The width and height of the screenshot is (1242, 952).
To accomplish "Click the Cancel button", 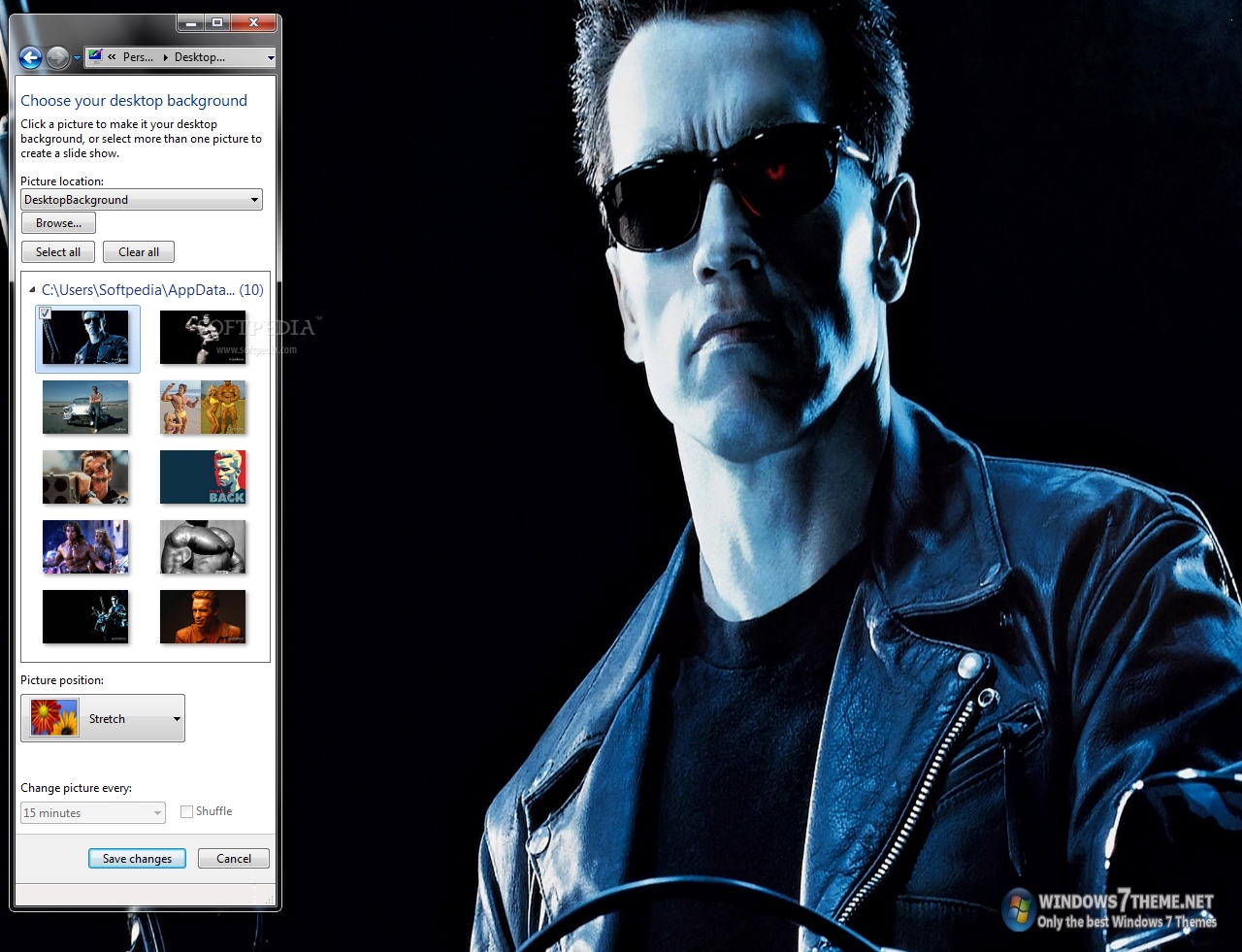I will click(234, 859).
